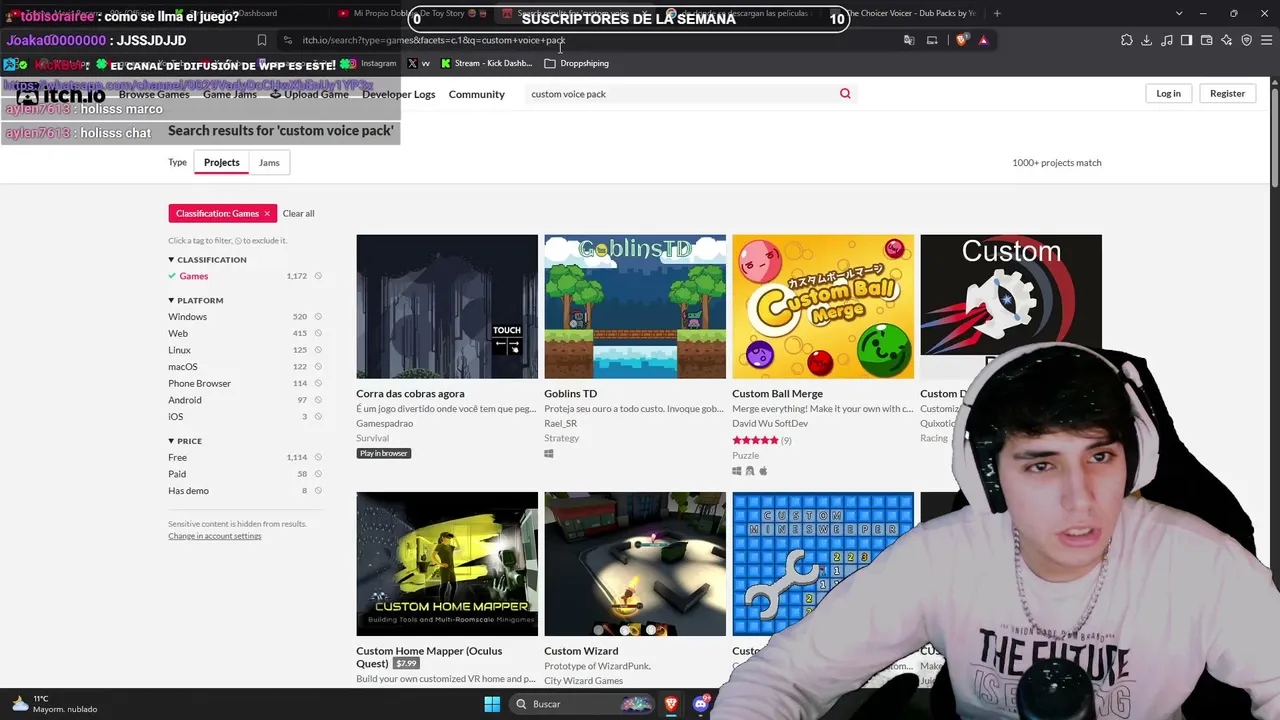
Task: Open Developer Logs in the navigation
Action: tap(399, 94)
